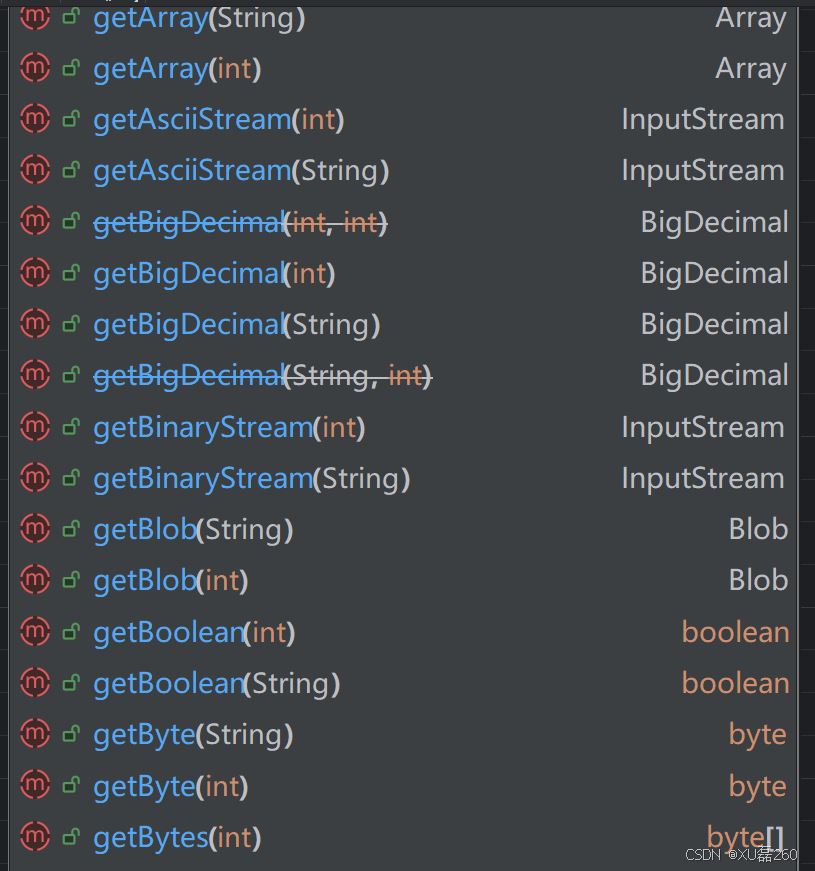815x871 pixels.
Task: Select getArray(String) at top of list
Action: (x=403, y=18)
